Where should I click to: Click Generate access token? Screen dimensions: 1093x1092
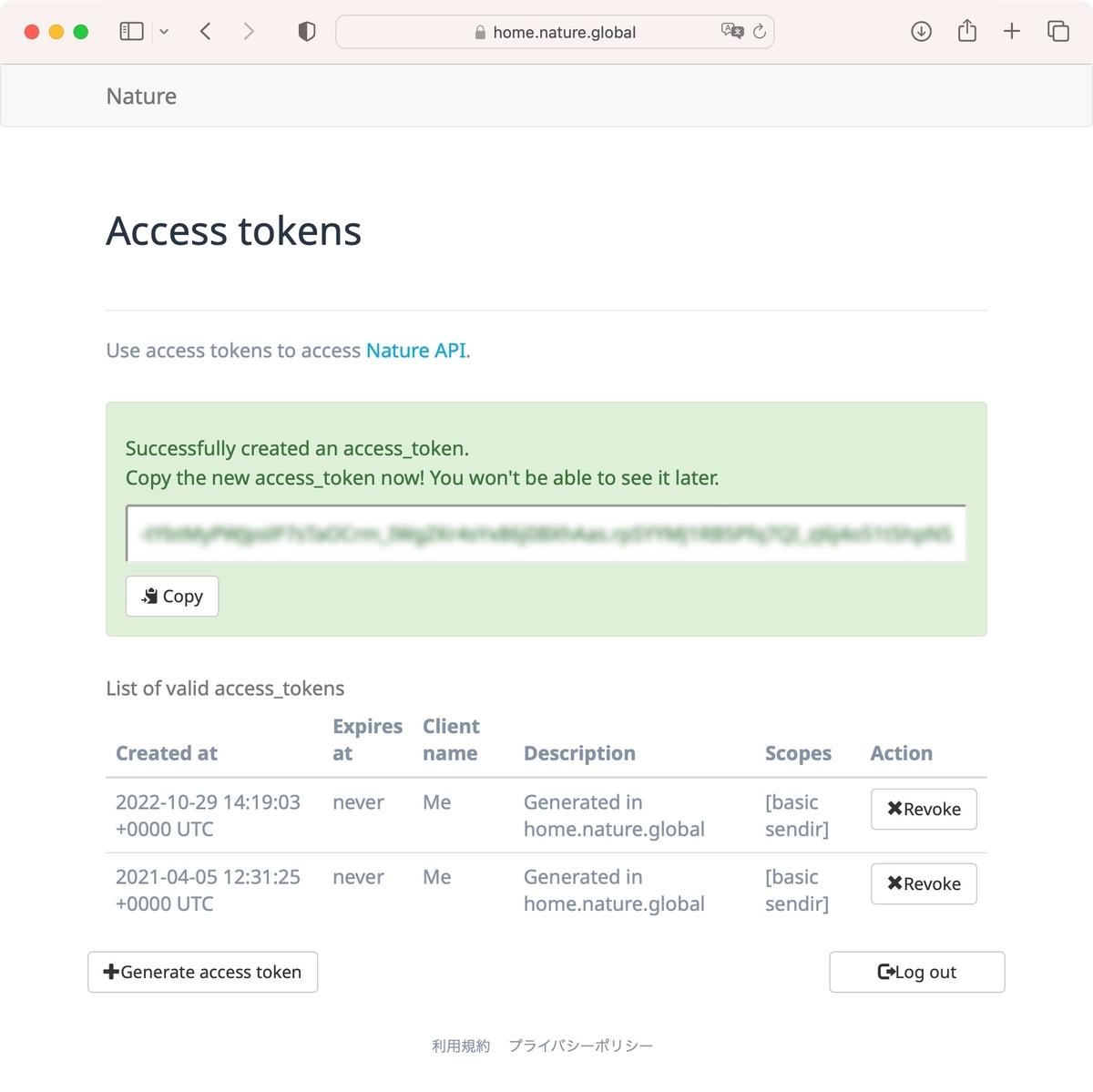(x=202, y=972)
